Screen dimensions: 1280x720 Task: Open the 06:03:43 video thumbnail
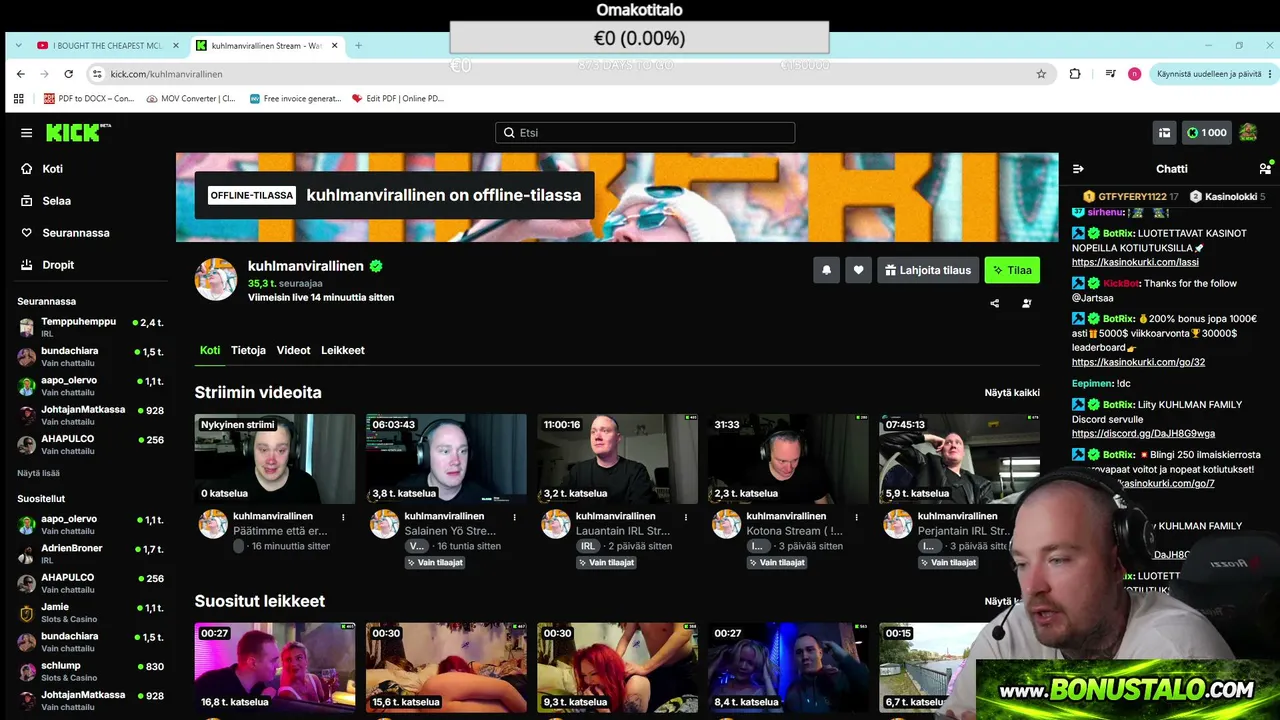pos(446,459)
